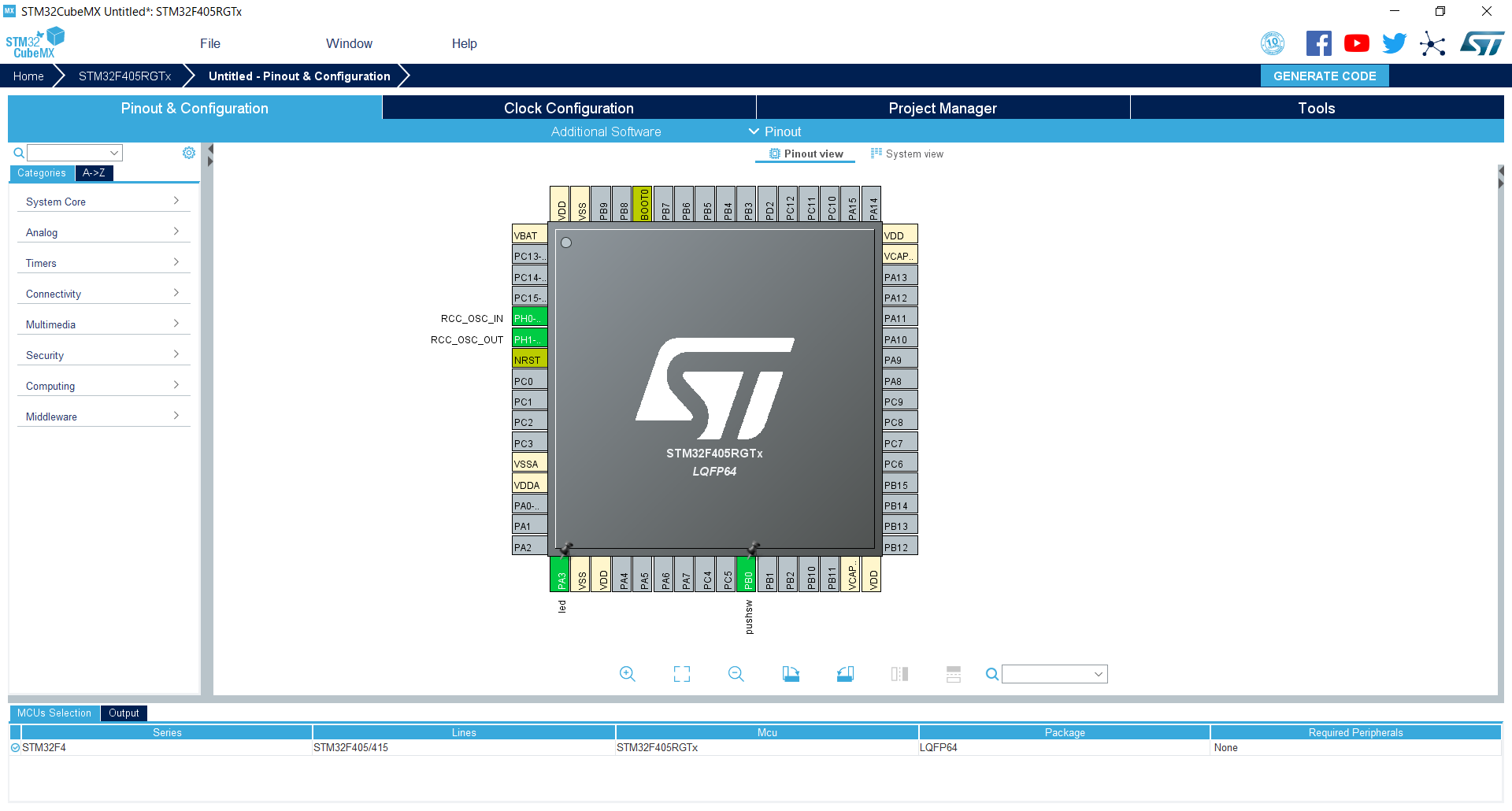Expand the Analog category

[x=103, y=232]
